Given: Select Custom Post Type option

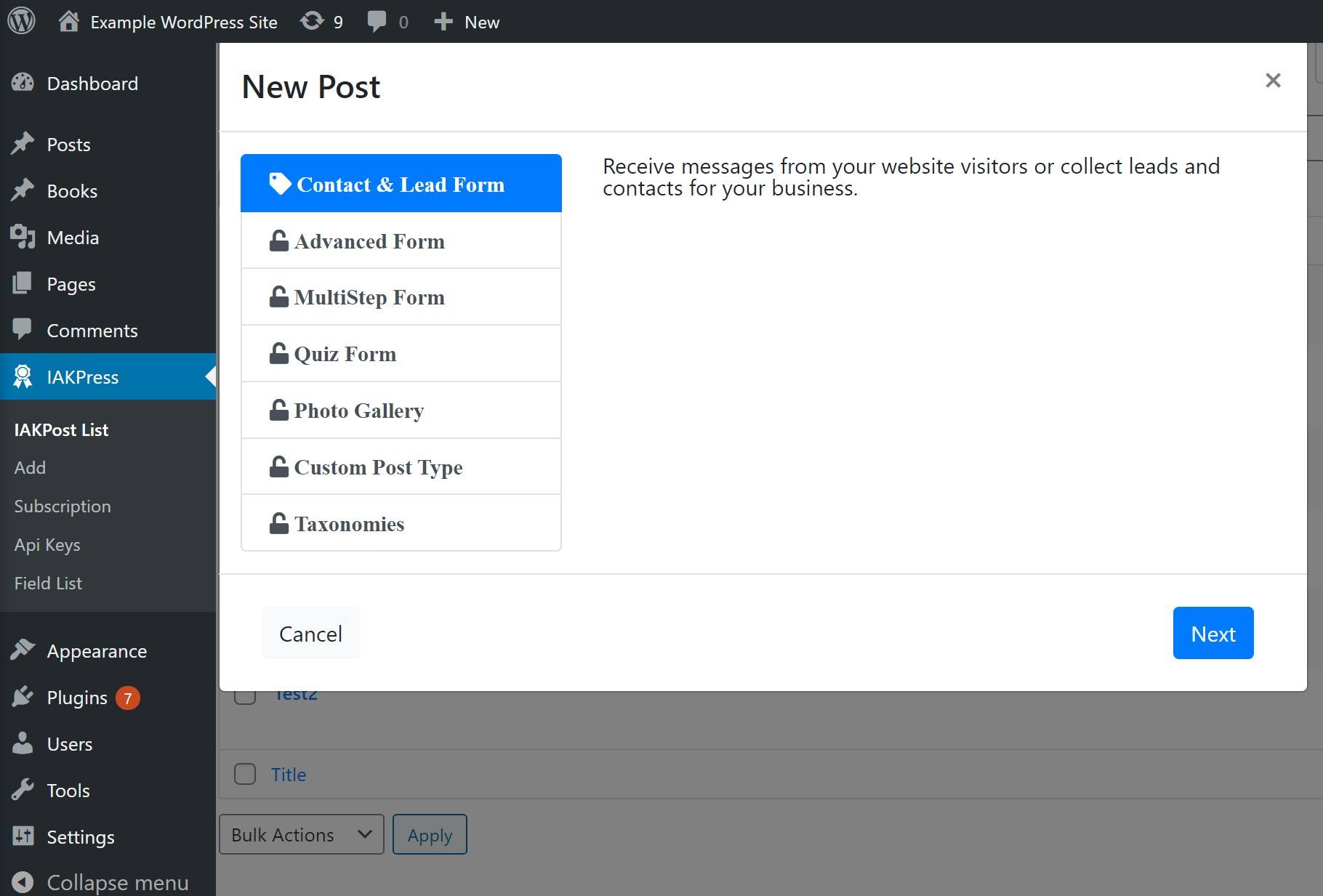Looking at the screenshot, I should (x=401, y=467).
